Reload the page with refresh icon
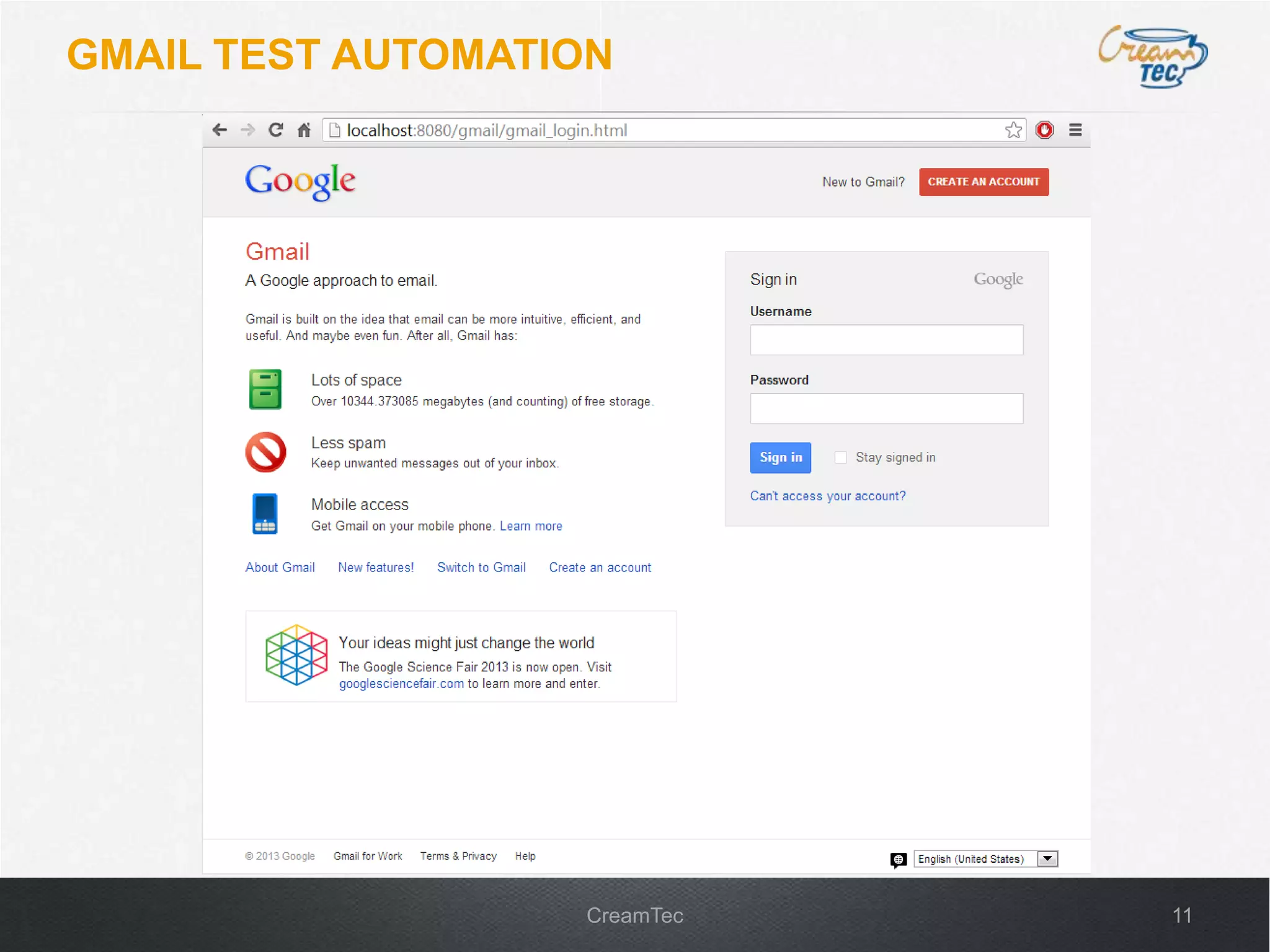 click(276, 130)
